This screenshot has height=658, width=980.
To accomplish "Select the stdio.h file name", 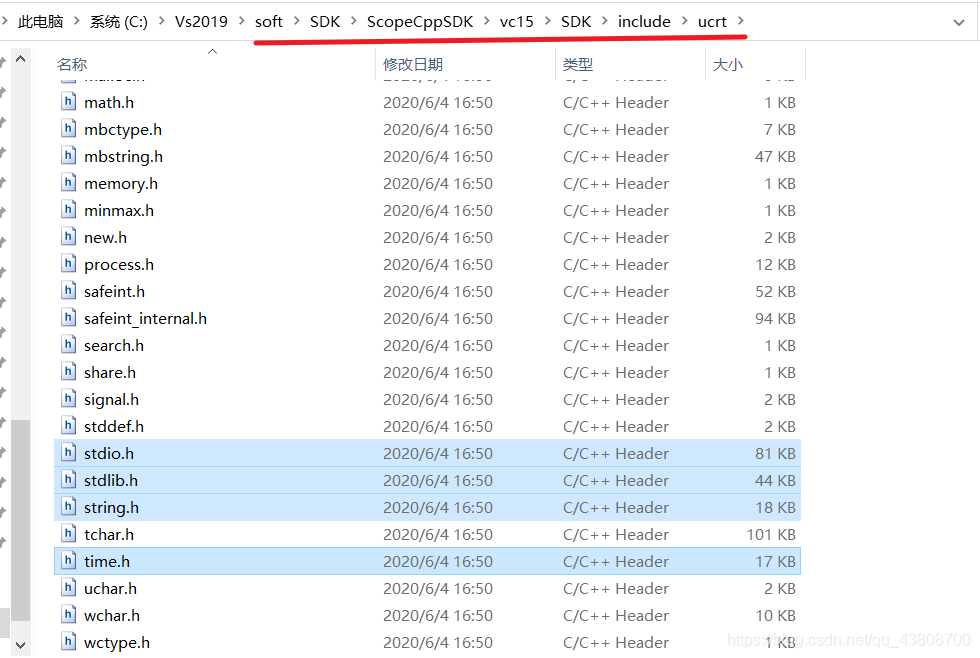I will pos(109,453).
